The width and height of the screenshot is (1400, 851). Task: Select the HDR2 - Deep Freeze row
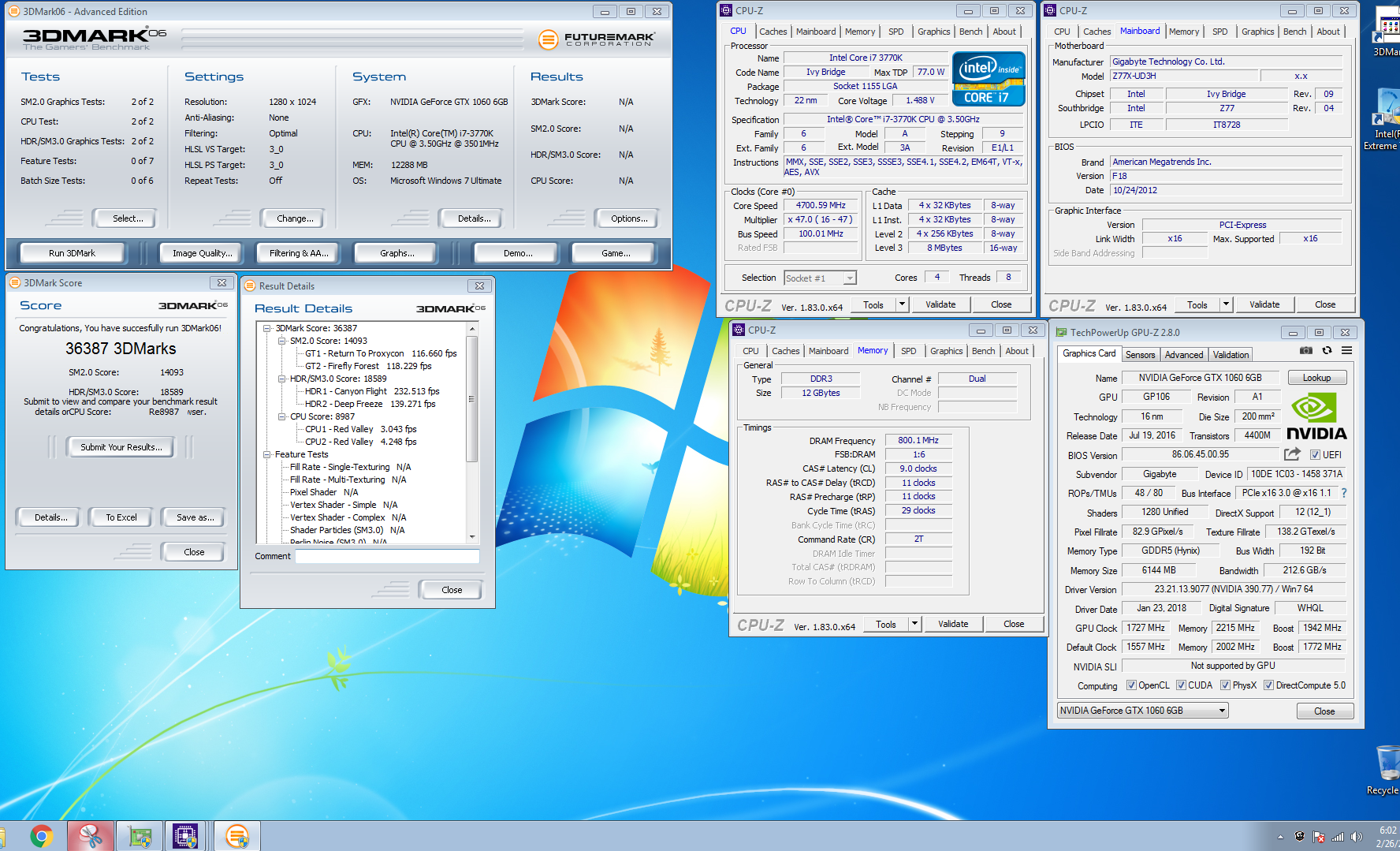click(370, 404)
